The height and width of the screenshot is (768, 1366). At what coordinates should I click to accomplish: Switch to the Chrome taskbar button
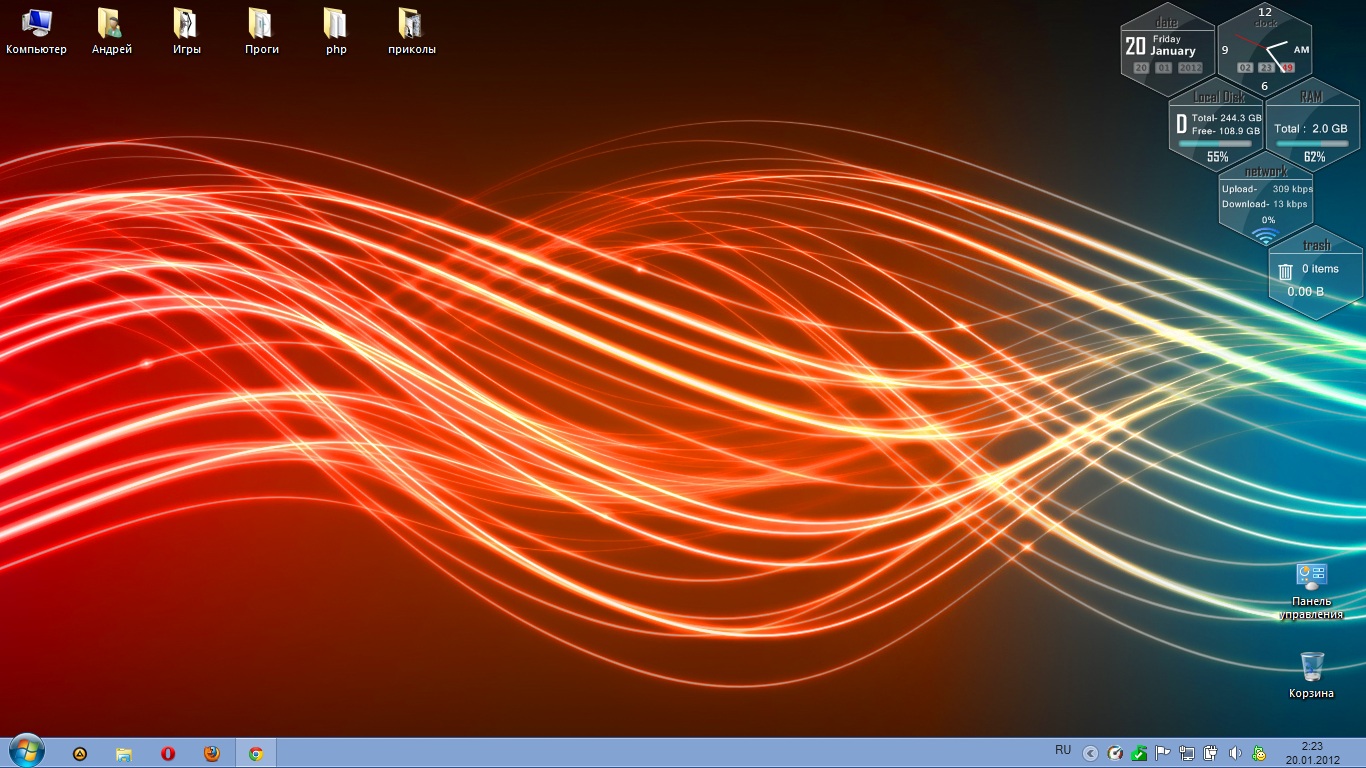tap(256, 754)
